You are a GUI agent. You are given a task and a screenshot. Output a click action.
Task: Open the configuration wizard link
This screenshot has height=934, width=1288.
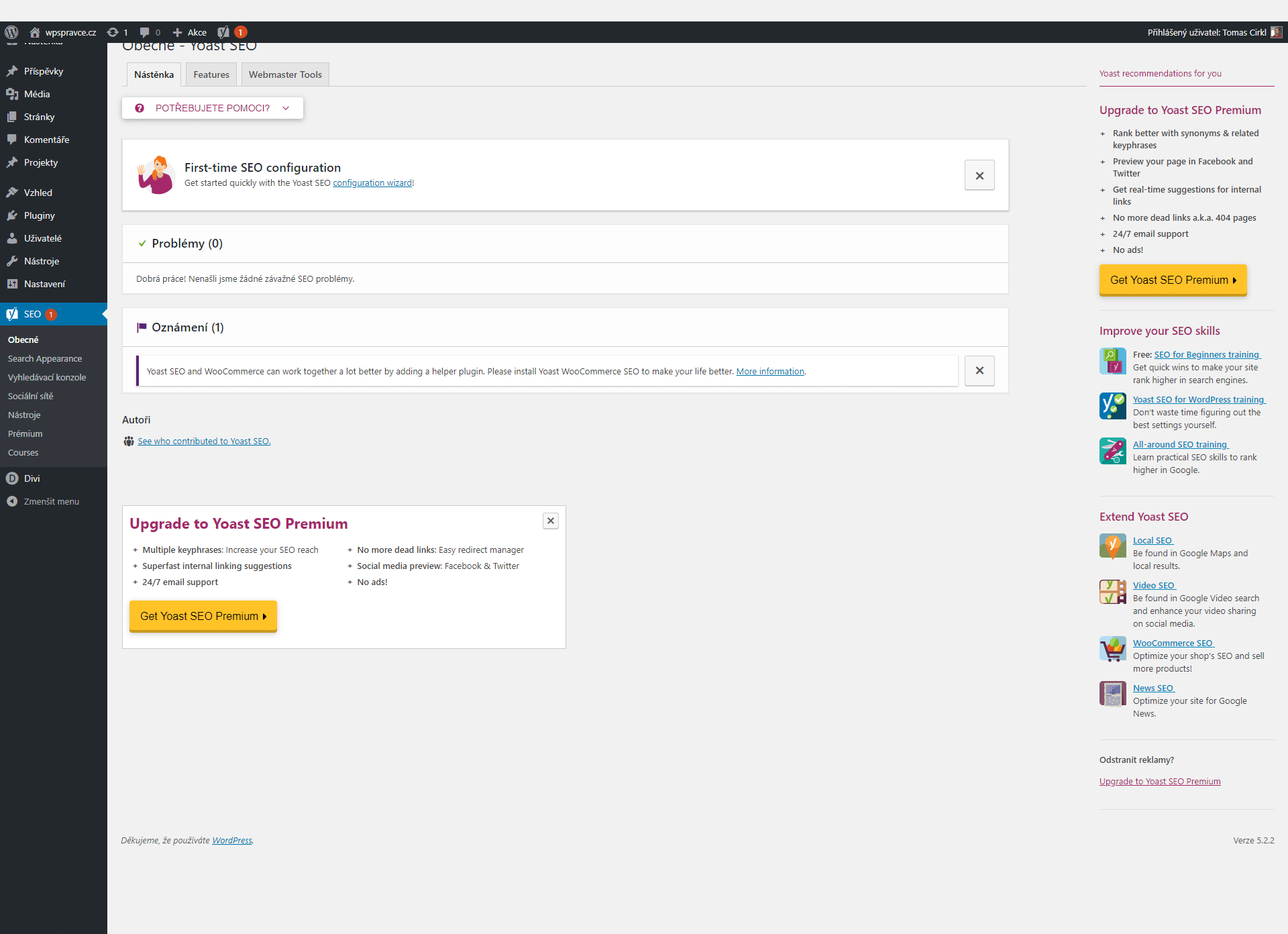(372, 183)
